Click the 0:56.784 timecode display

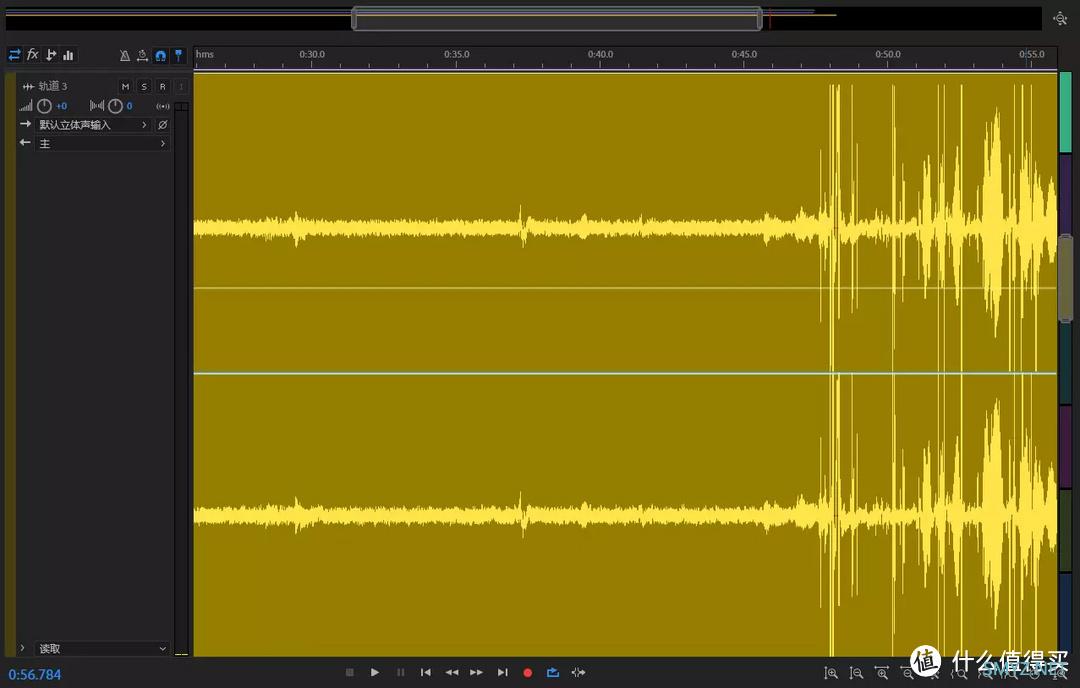click(x=34, y=674)
